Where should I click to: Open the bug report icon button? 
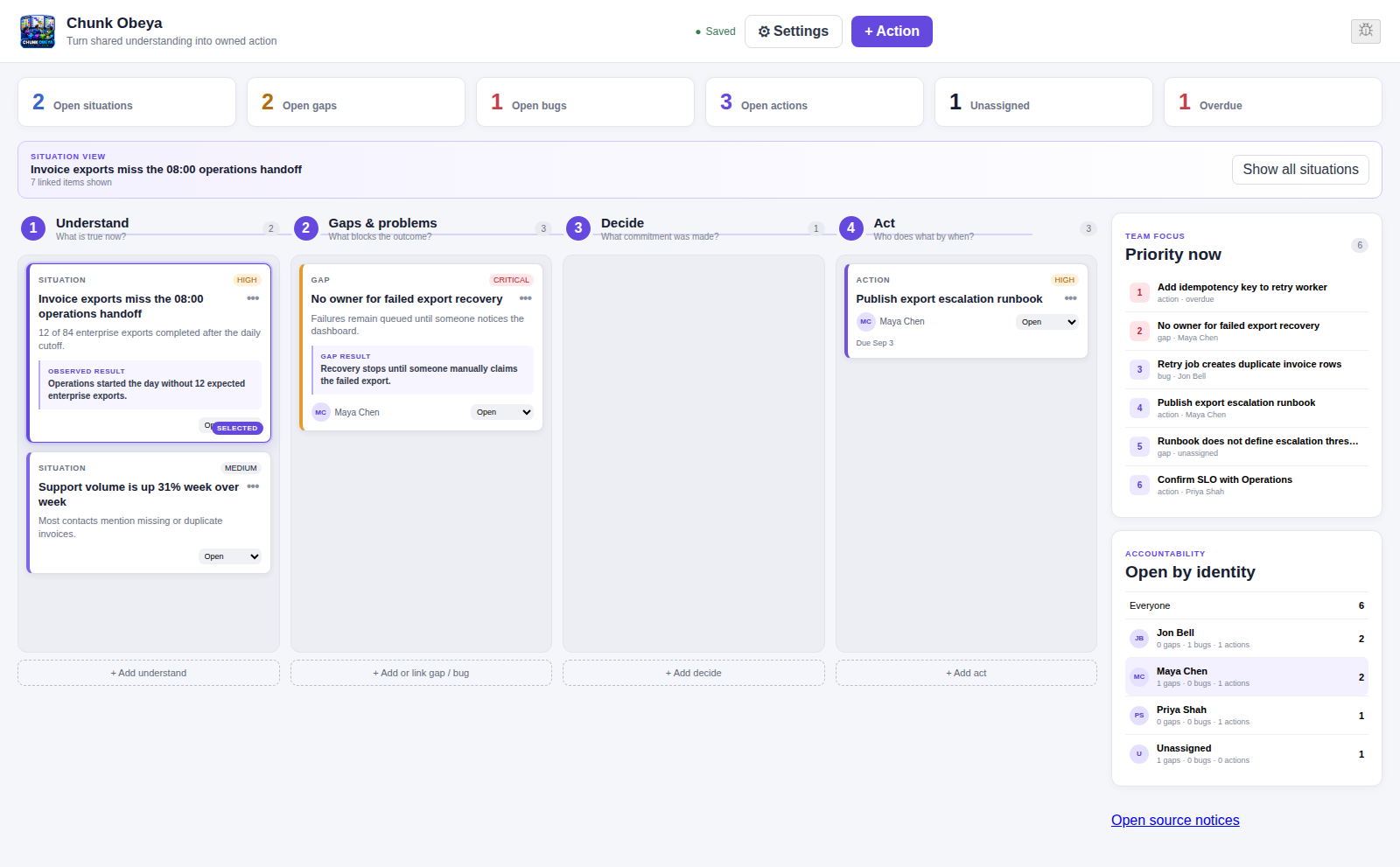coord(1365,31)
